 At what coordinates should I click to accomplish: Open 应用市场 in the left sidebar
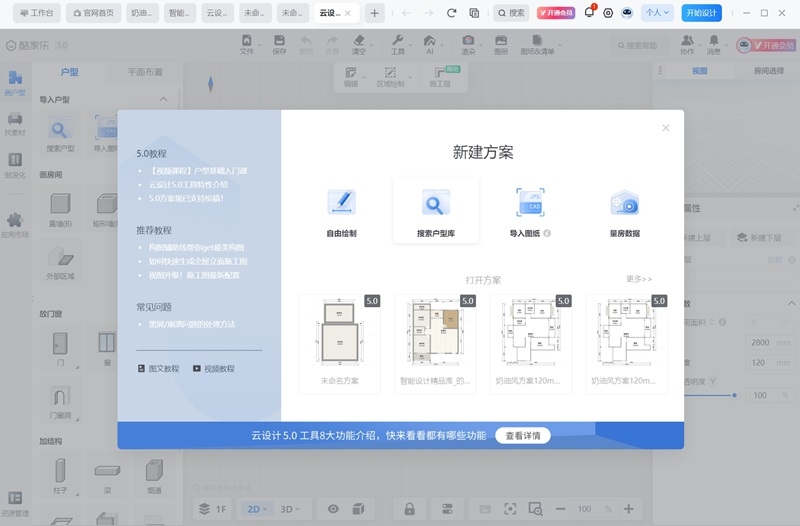[x=15, y=226]
